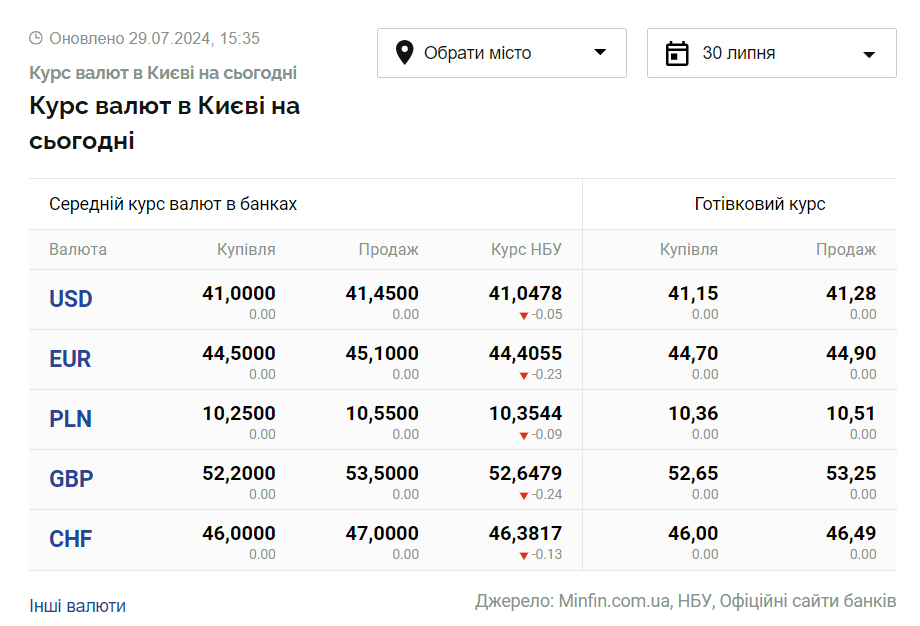
Task: Click the red down arrow in the PLN row
Action: pyautogui.click(x=523, y=435)
